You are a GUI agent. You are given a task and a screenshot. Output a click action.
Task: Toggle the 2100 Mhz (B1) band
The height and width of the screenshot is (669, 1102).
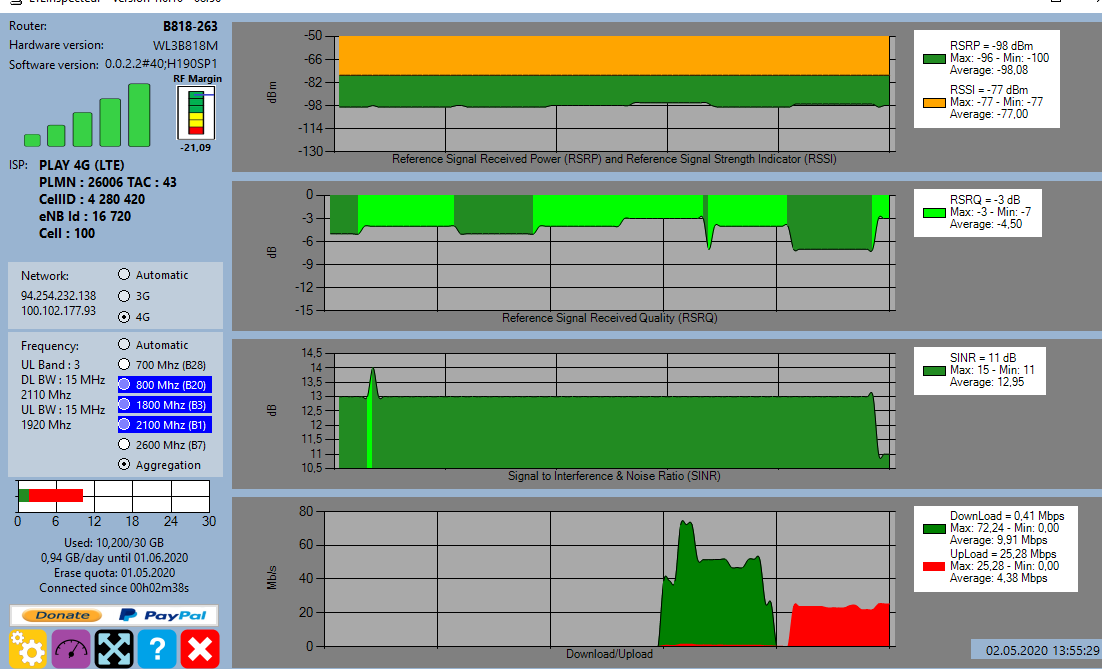165,424
